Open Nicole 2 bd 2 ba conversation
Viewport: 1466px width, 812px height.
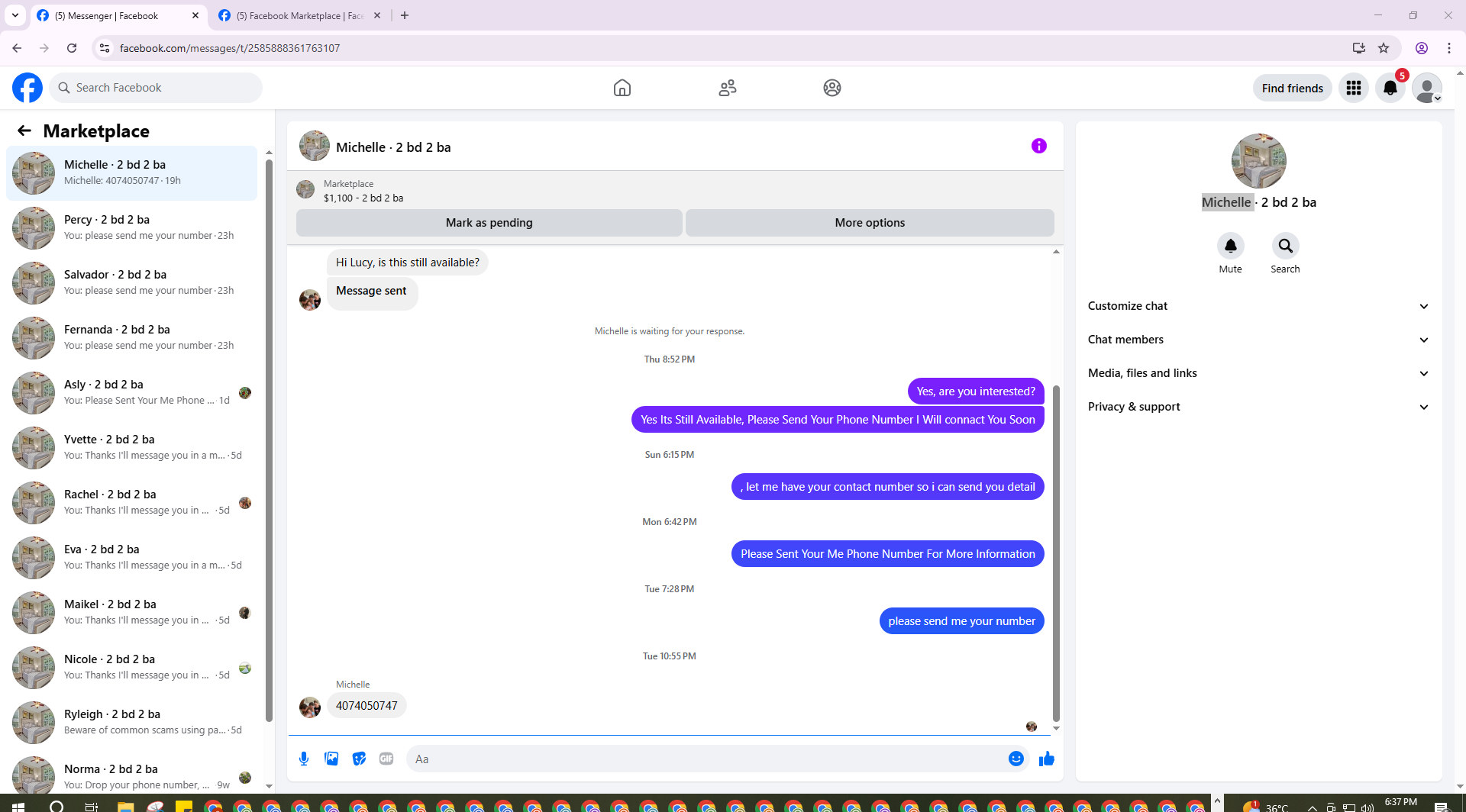pyautogui.click(x=132, y=668)
